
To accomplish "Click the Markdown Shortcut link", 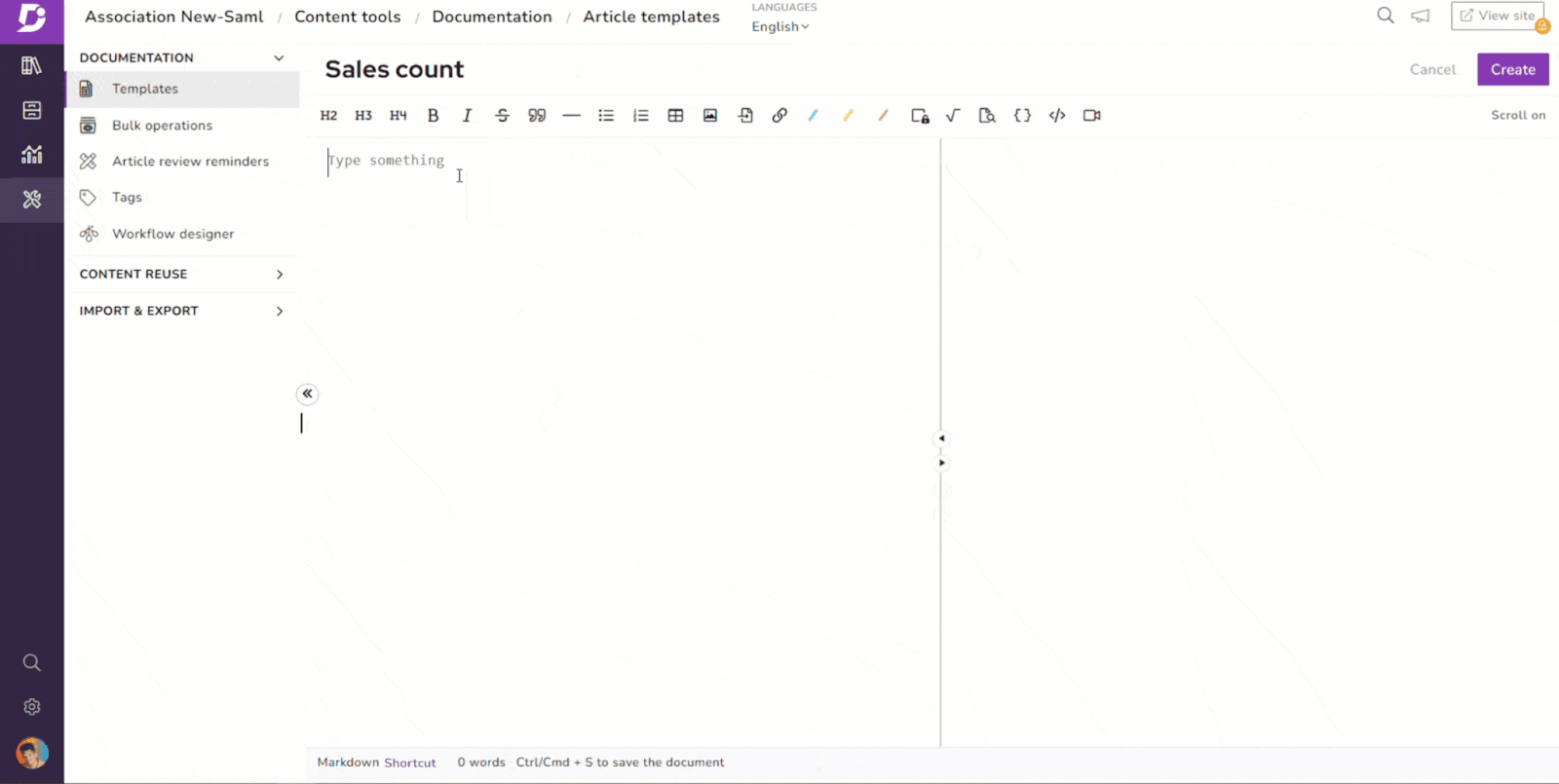I will click(409, 763).
